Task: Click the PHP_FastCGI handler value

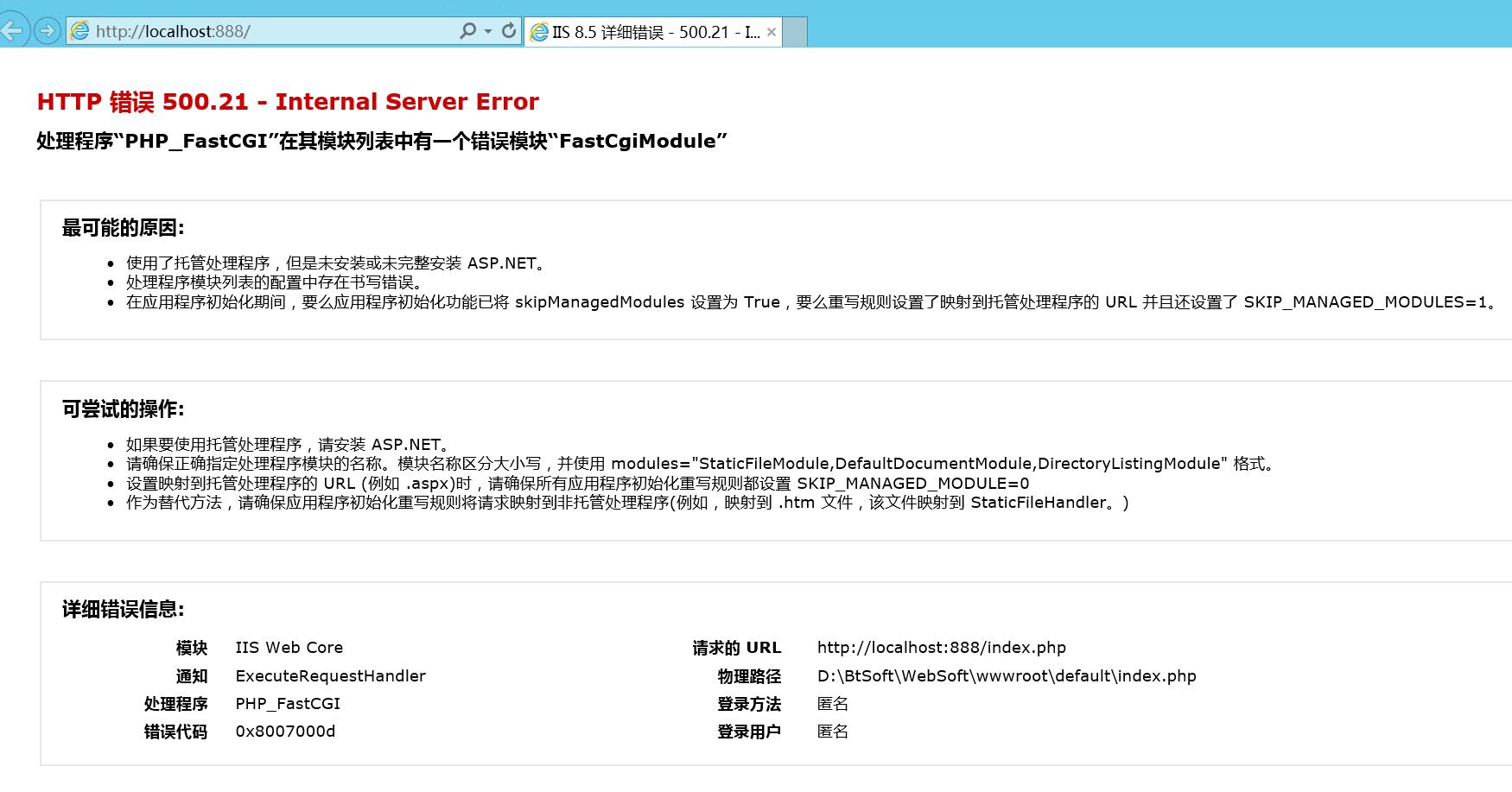Action: 288,704
